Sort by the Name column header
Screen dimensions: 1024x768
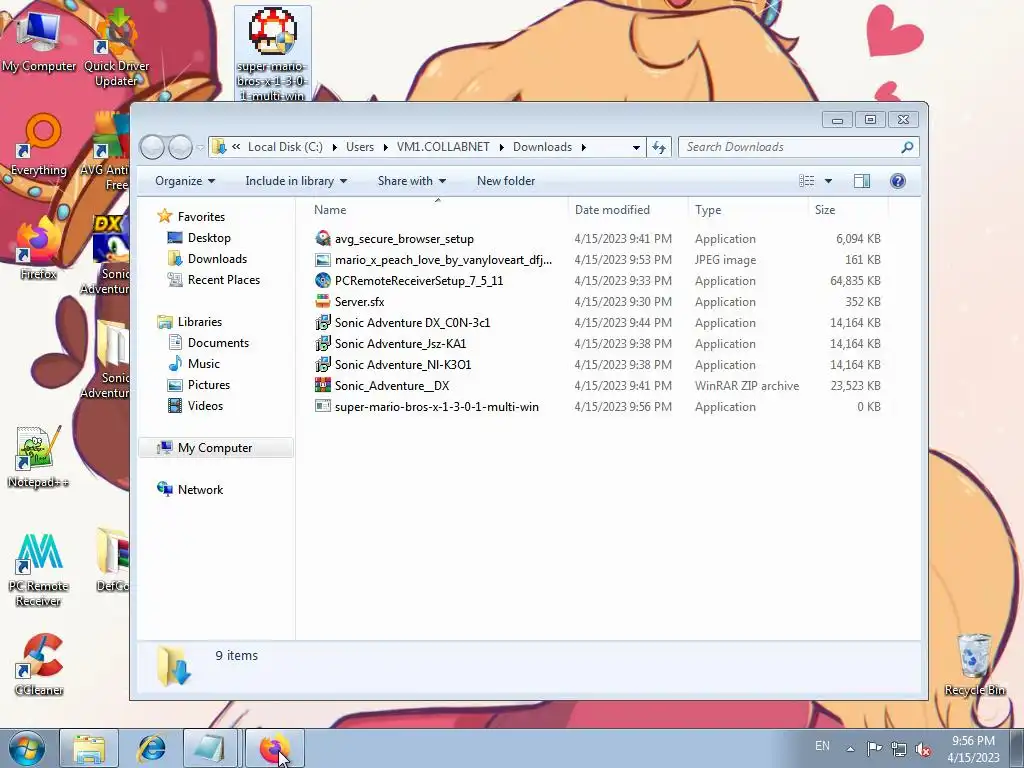(438, 210)
